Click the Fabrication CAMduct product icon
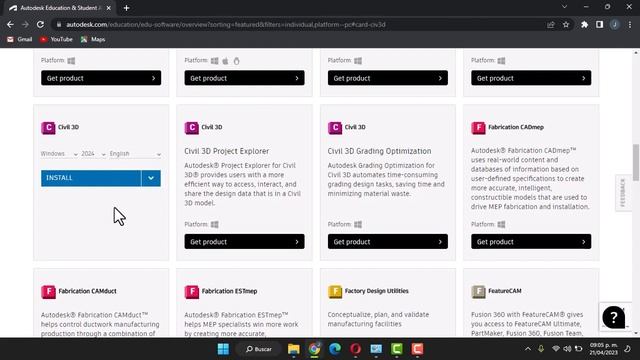Screen dimensions: 640x360 coord(48,291)
